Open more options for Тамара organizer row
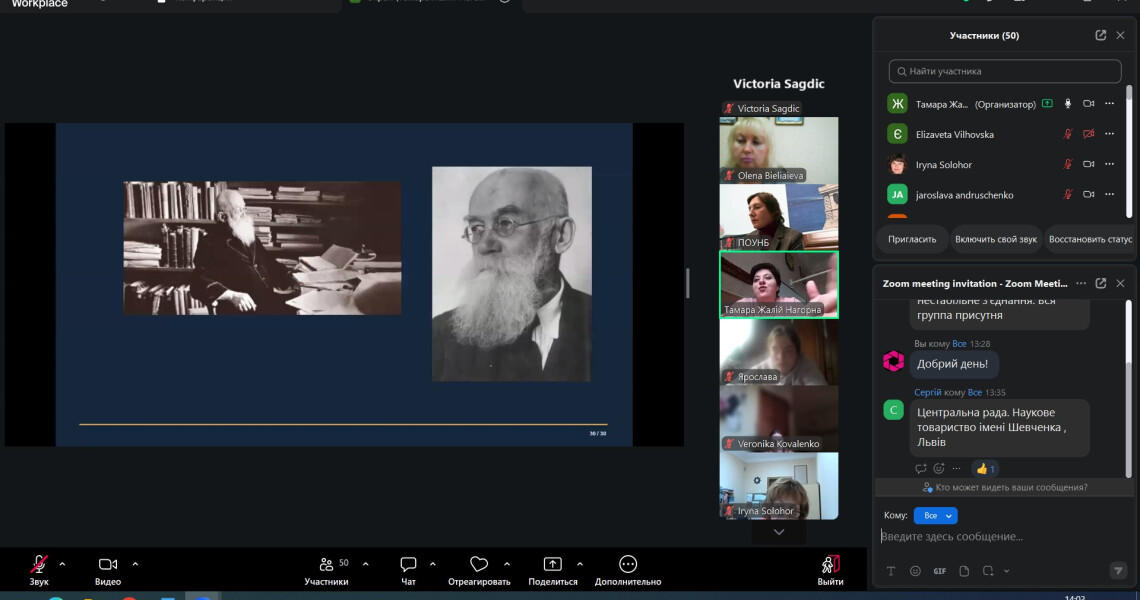 pos(1109,104)
